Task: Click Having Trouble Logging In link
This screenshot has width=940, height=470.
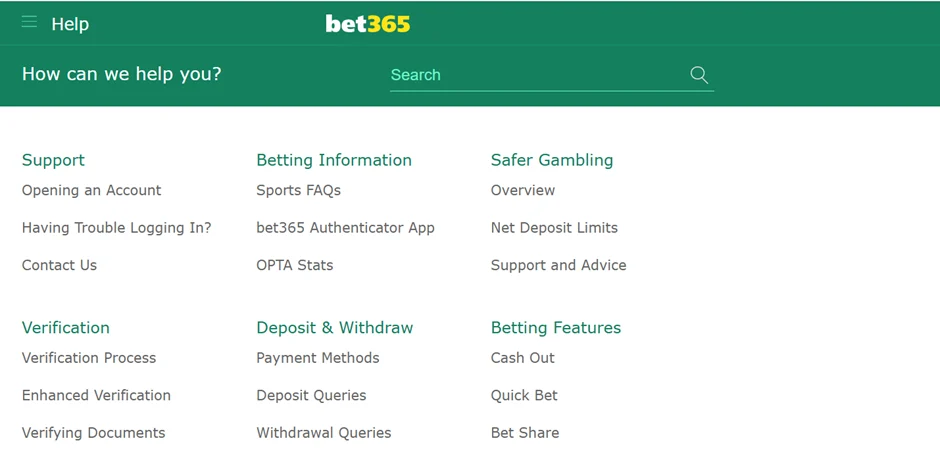Action: tap(117, 228)
